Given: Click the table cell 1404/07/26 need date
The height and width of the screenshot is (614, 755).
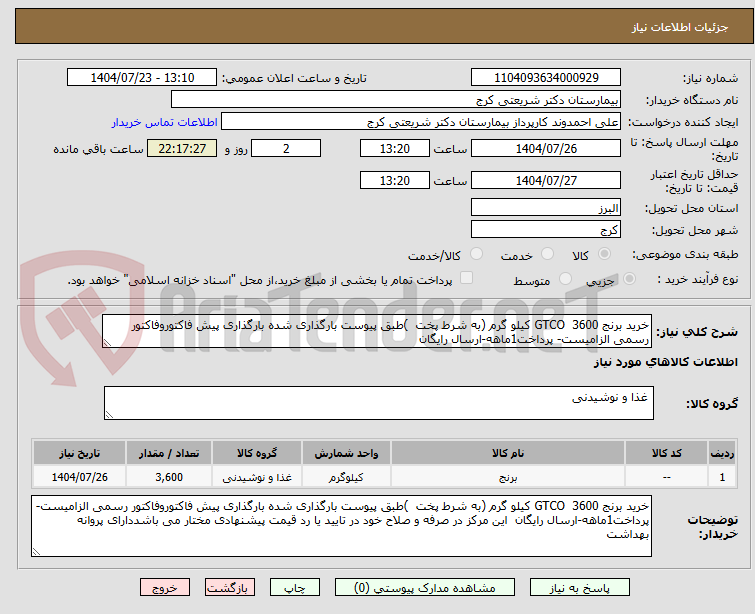Looking at the screenshot, I should pos(80,477).
